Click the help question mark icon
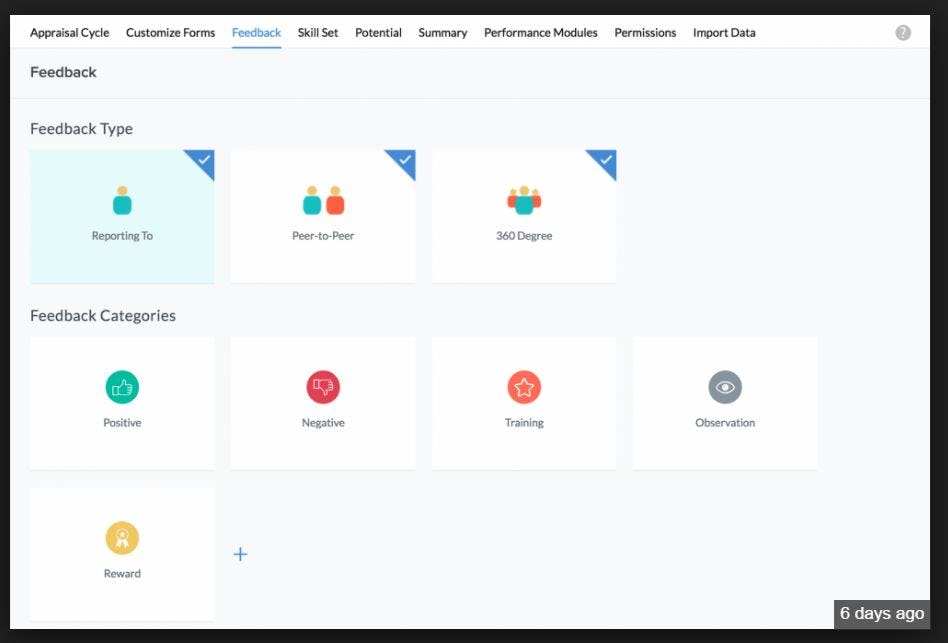This screenshot has width=948, height=643. tap(903, 33)
